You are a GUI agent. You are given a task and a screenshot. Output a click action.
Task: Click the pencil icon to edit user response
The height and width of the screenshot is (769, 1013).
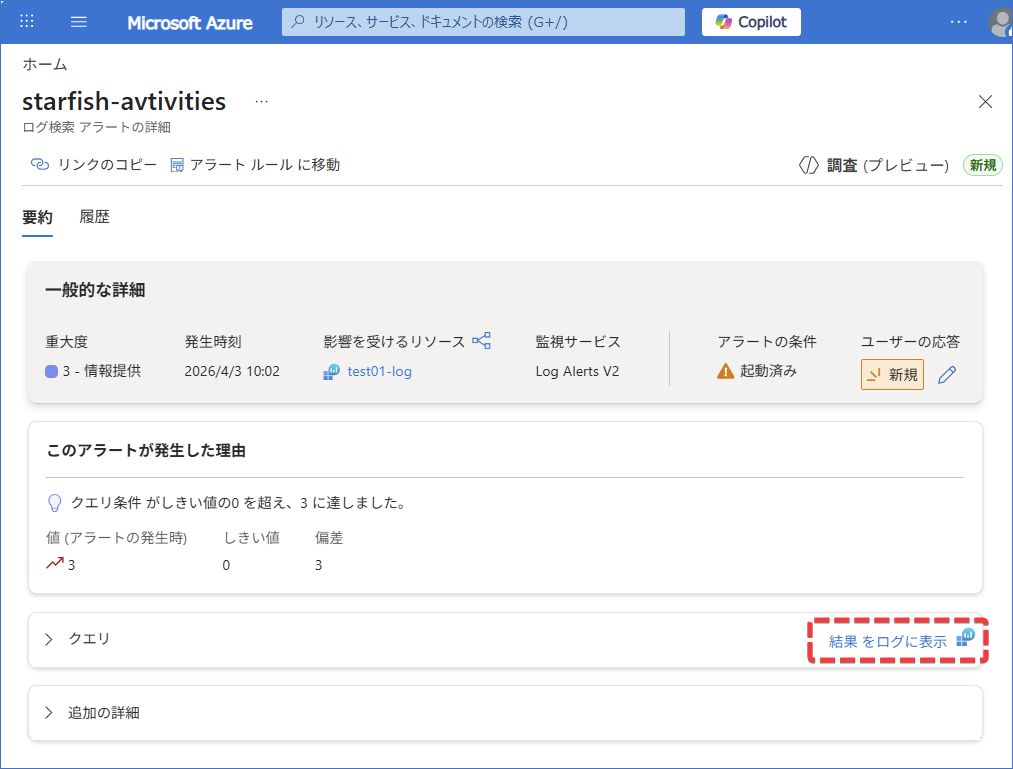pyautogui.click(x=947, y=375)
